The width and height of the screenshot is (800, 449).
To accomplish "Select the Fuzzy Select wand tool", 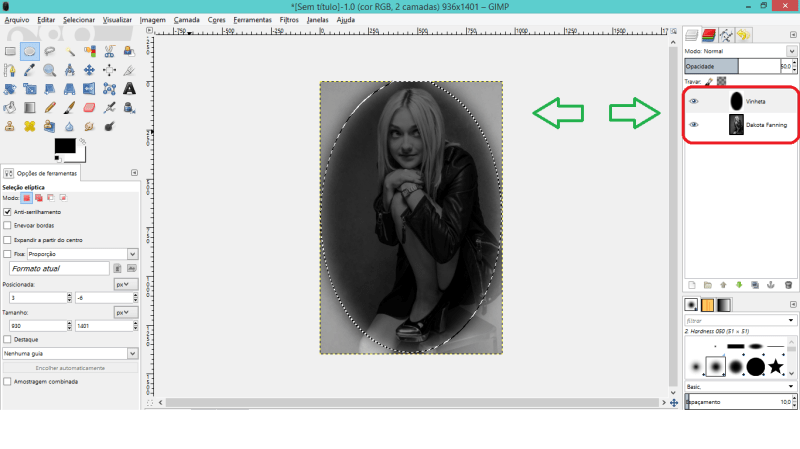I will point(70,50).
